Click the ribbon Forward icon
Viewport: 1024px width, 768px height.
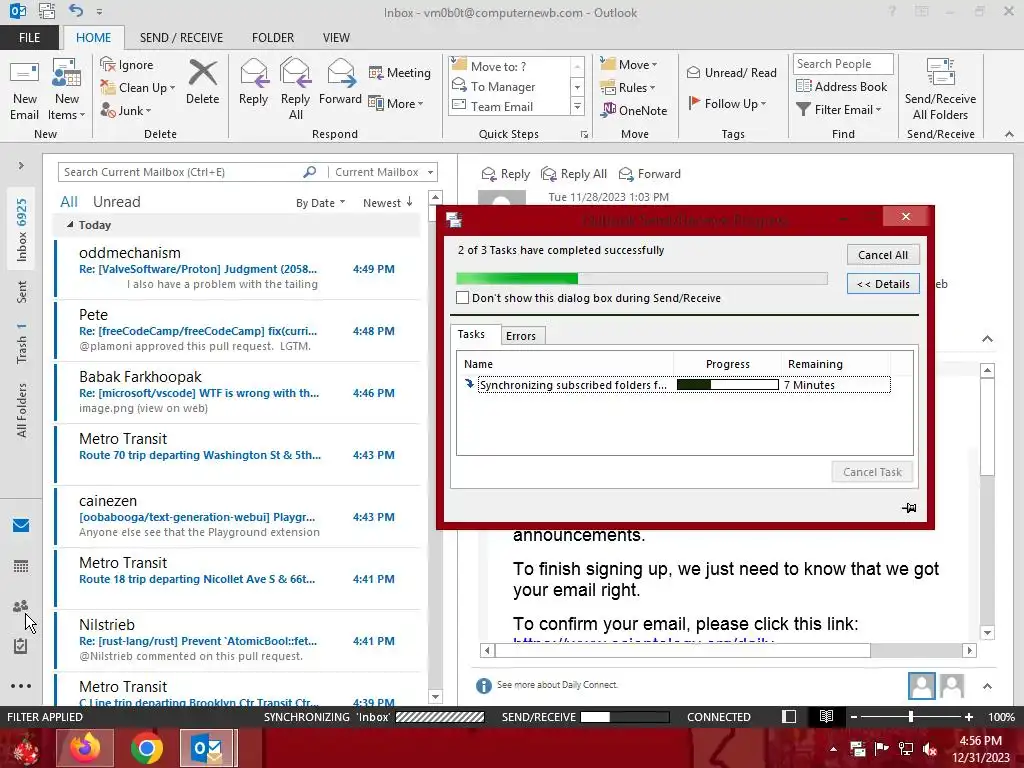340,82
